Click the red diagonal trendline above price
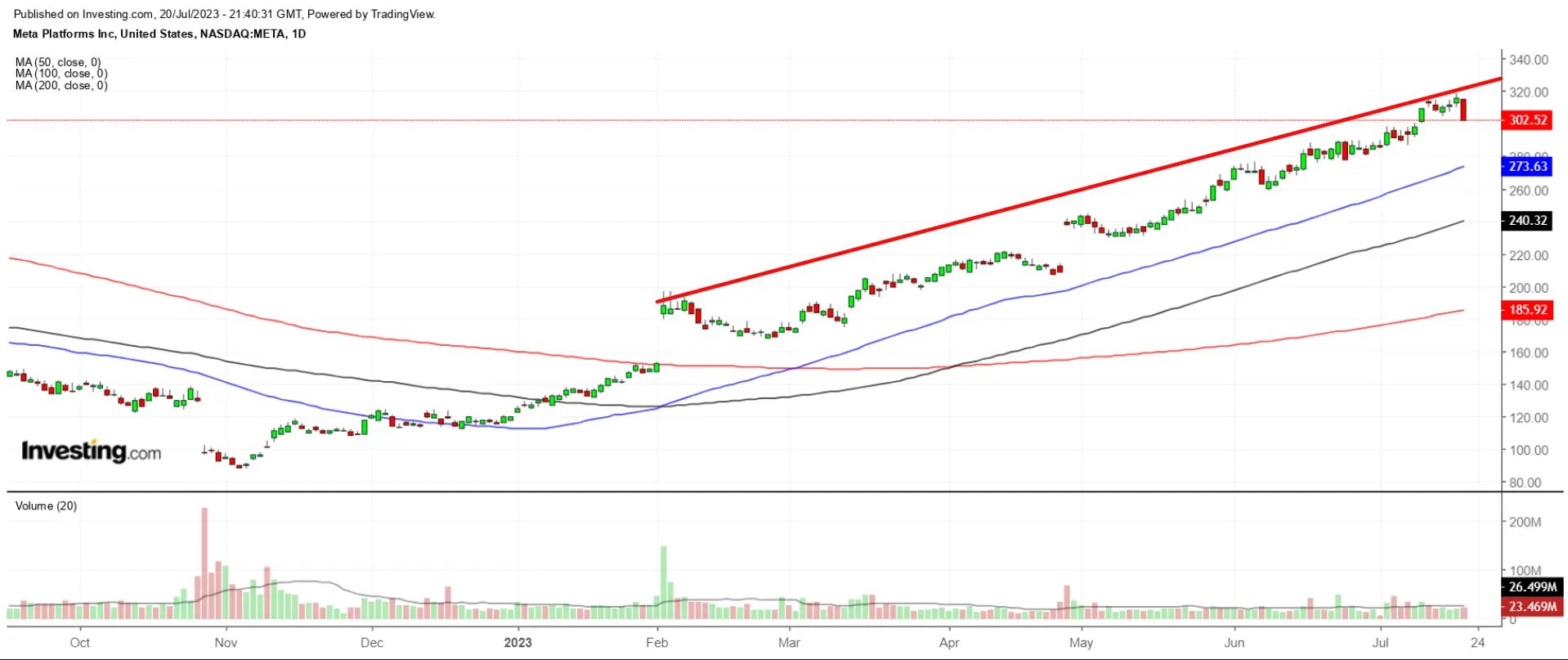Viewport: 1568px width, 660px height. pyautogui.click(x=1079, y=190)
